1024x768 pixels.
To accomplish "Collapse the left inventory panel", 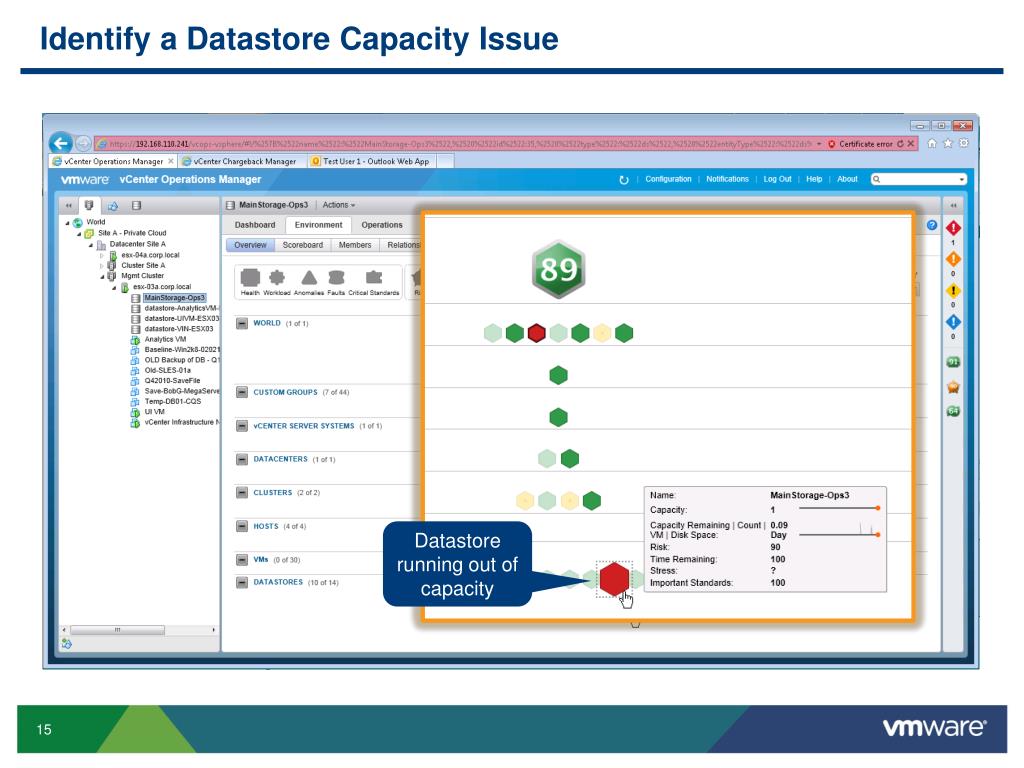I will (68, 206).
